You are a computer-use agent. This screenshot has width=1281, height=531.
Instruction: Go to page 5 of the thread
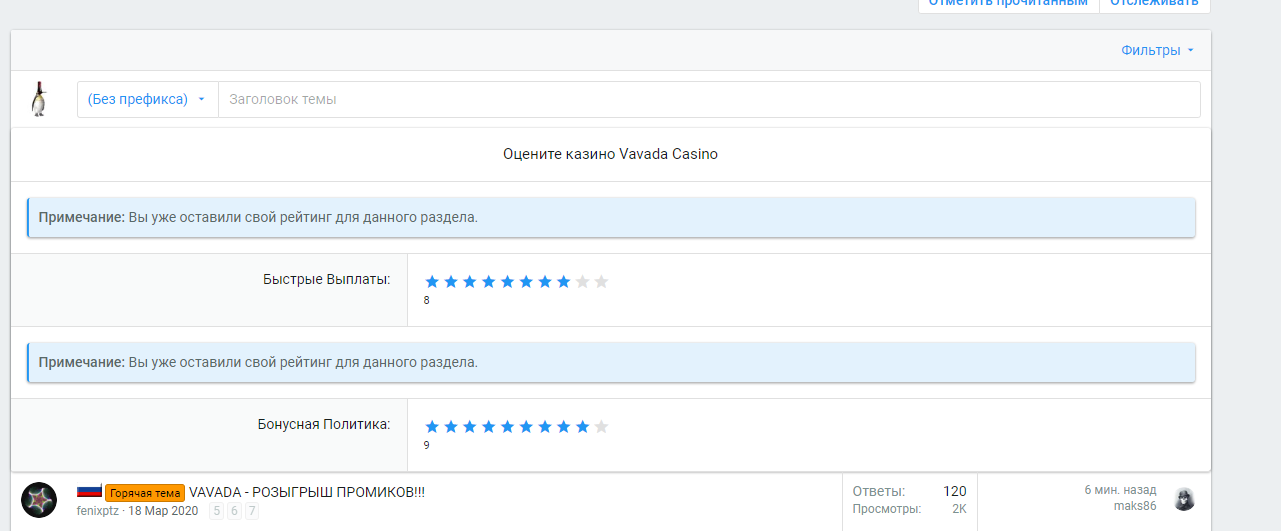pos(216,511)
